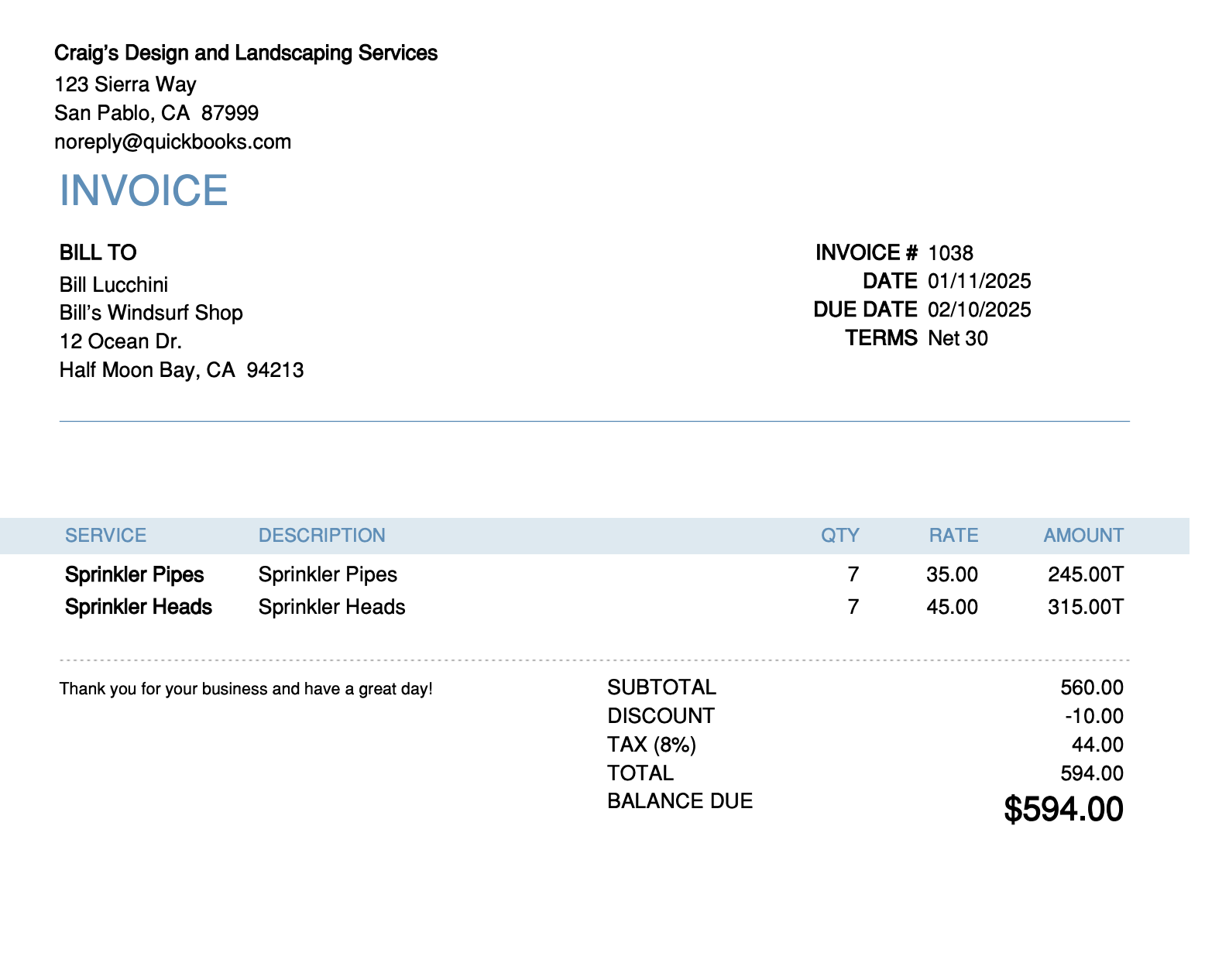Click the large INVOICE title
Viewport: 1205px width, 980px height.
coord(144,190)
